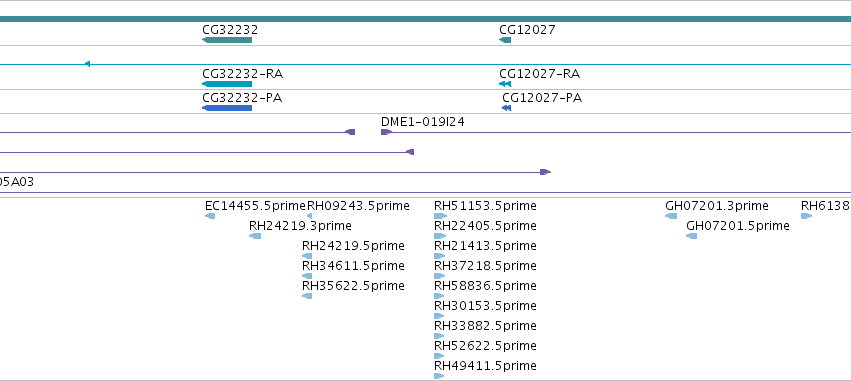Screen dimensions: 851x381
Task: Click the top teal chromosome bar
Action: [x=426, y=19]
